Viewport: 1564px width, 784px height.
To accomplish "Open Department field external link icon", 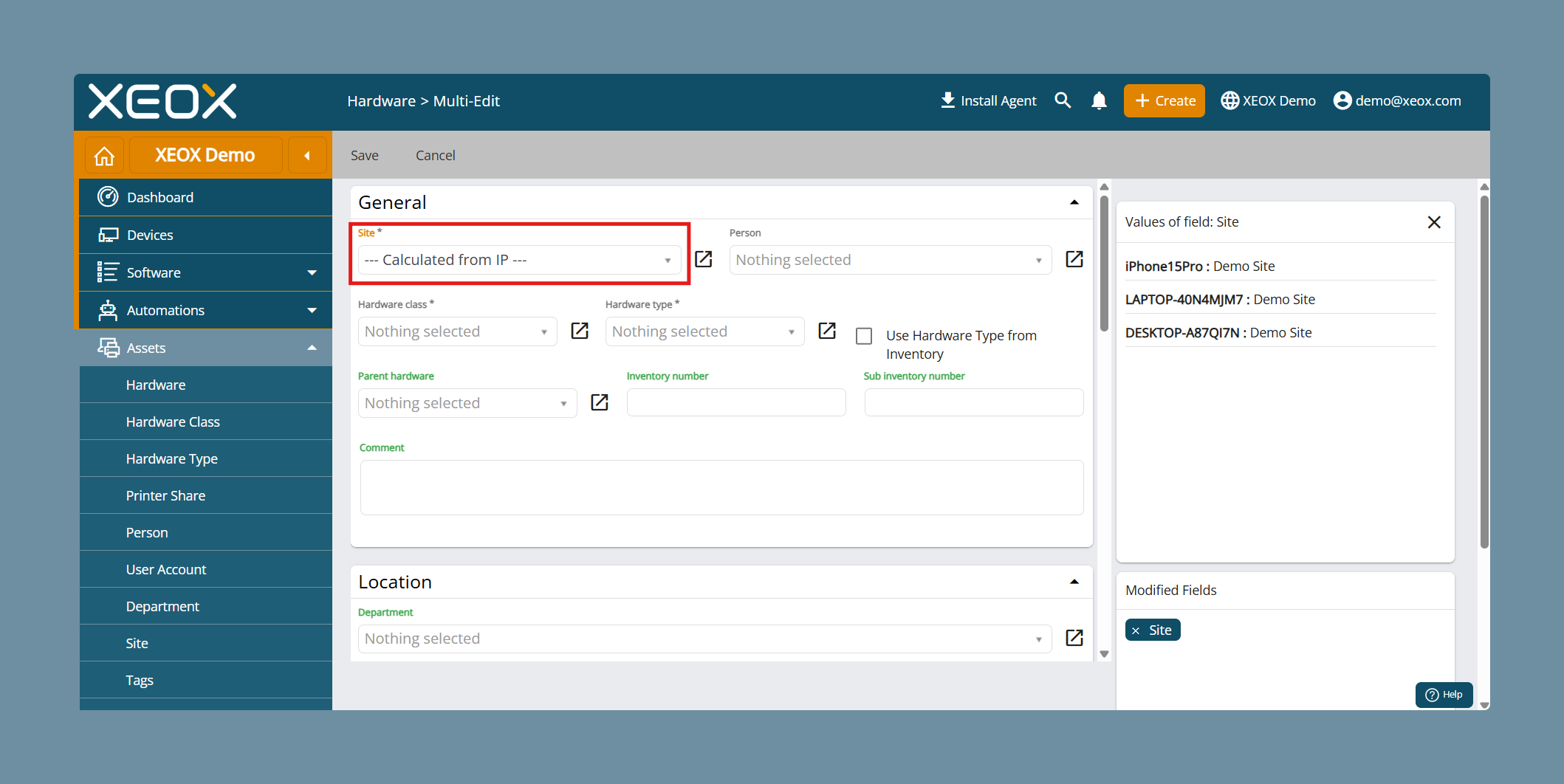I will [1074, 638].
